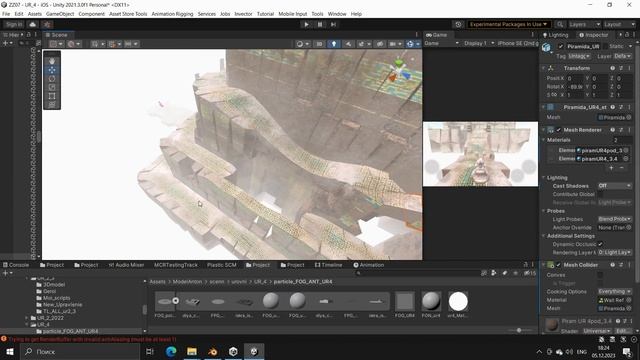Open the Layer dropdown in Inspector
The height and width of the screenshot is (360, 640).
tap(623, 56)
